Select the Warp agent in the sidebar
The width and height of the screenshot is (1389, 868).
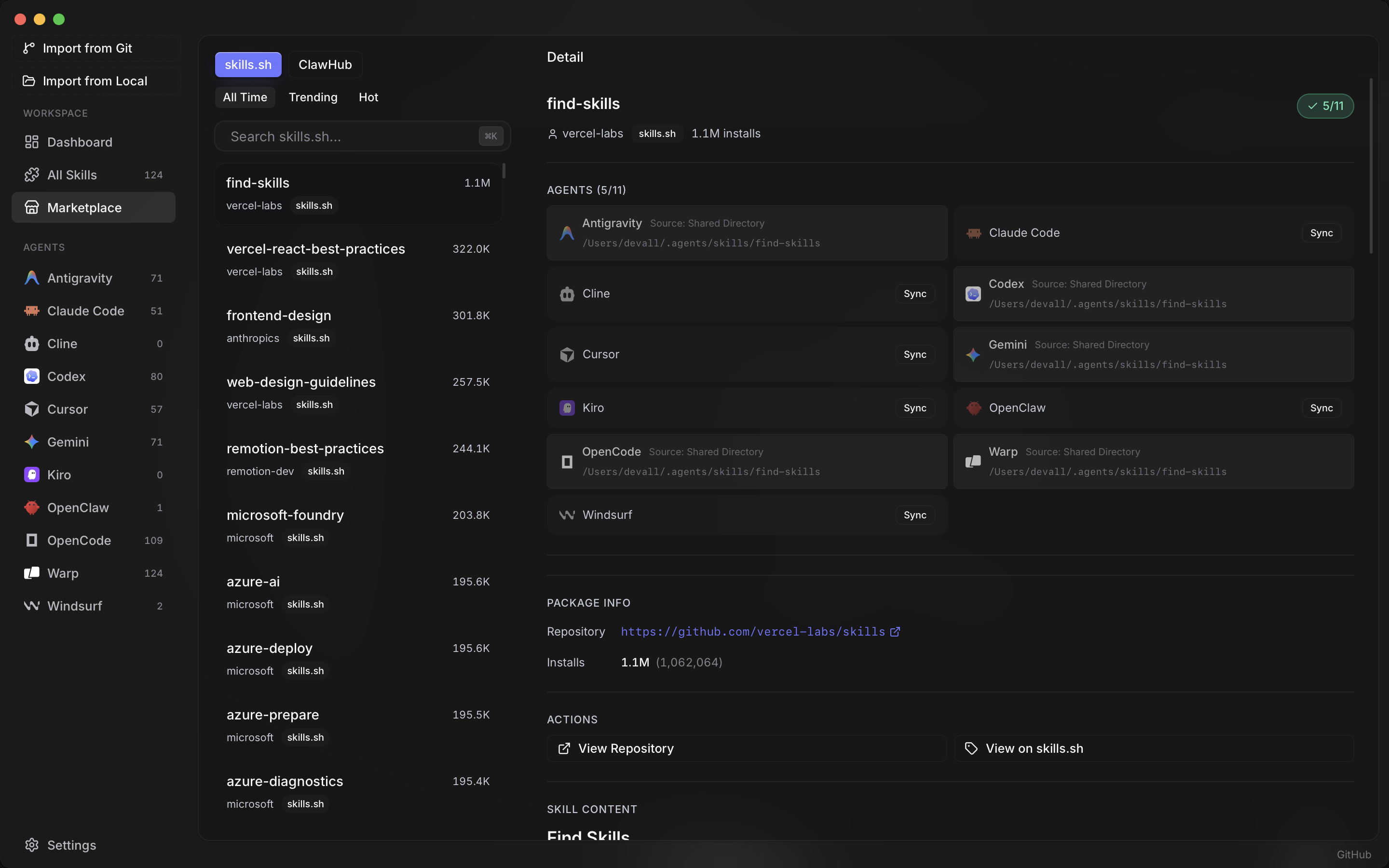click(x=62, y=573)
